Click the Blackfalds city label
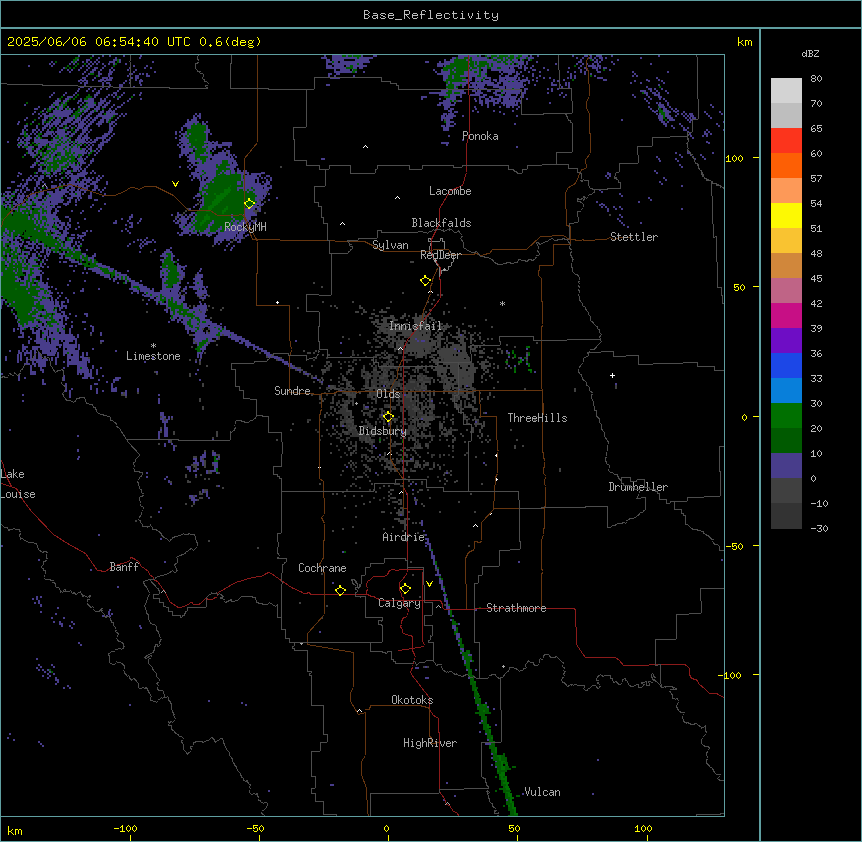The width and height of the screenshot is (862, 842). click(x=441, y=223)
